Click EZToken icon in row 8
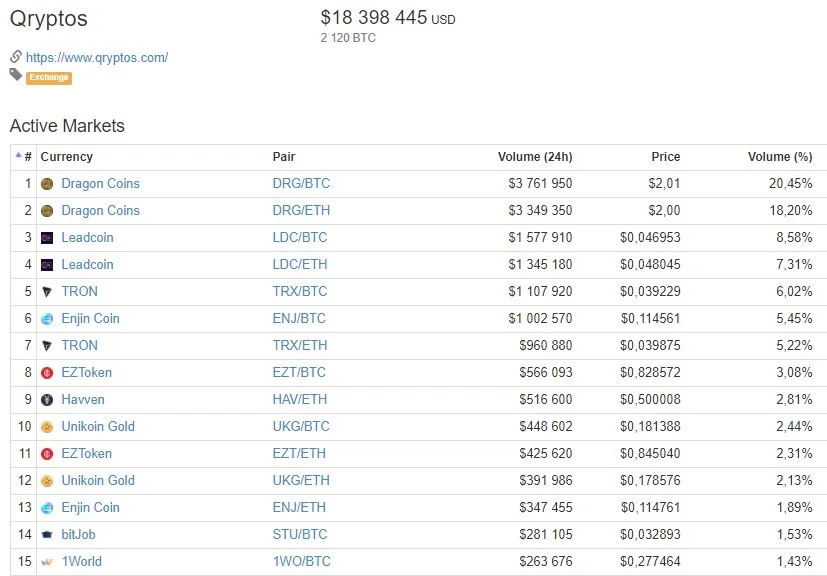The height and width of the screenshot is (576, 827). [x=47, y=373]
